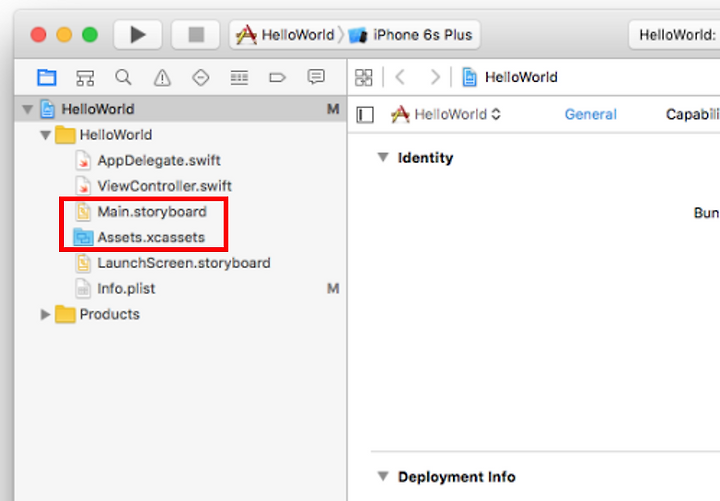
Task: Select the Products folder
Action: pos(180,315)
